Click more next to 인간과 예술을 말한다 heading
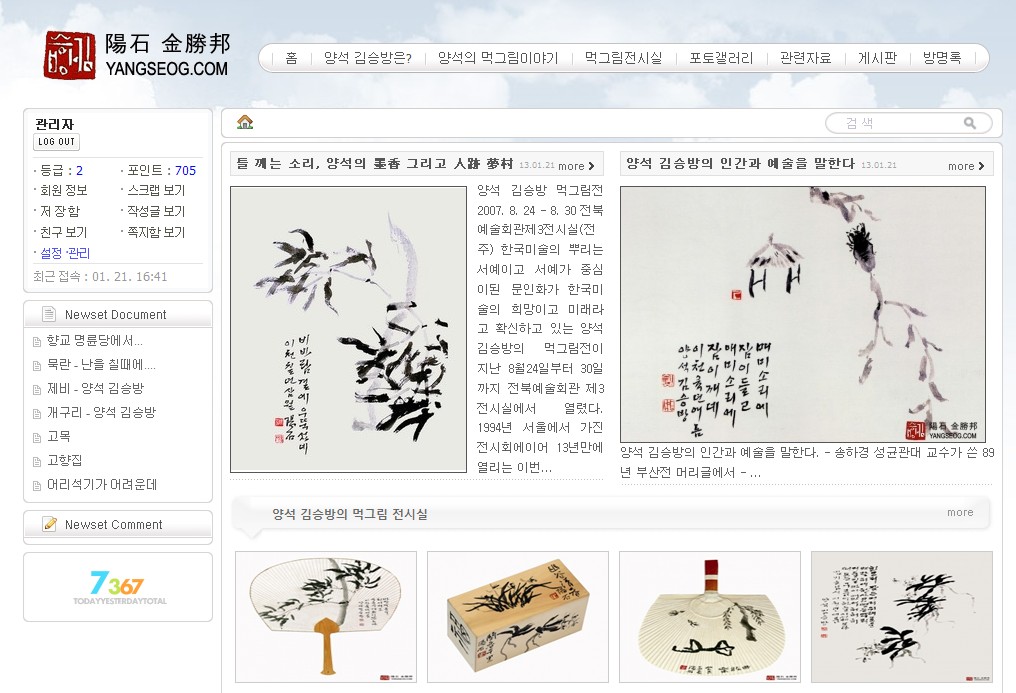 [x=966, y=166]
